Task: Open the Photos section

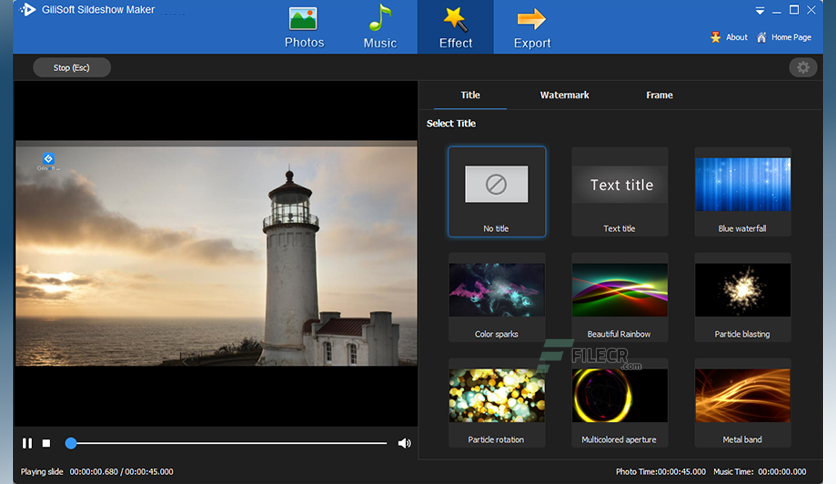Action: [x=304, y=28]
